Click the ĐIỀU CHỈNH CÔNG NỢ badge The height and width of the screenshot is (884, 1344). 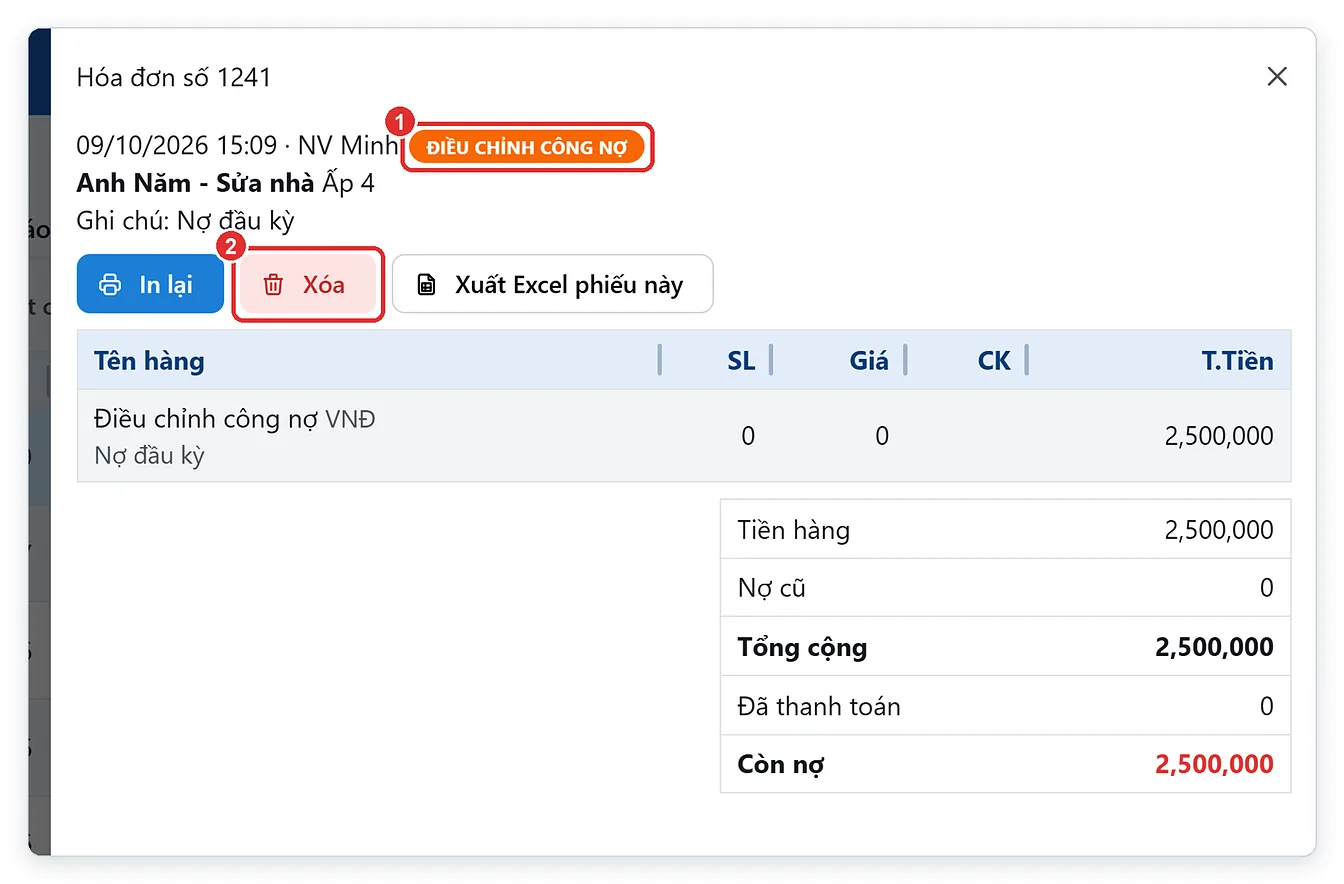(527, 148)
